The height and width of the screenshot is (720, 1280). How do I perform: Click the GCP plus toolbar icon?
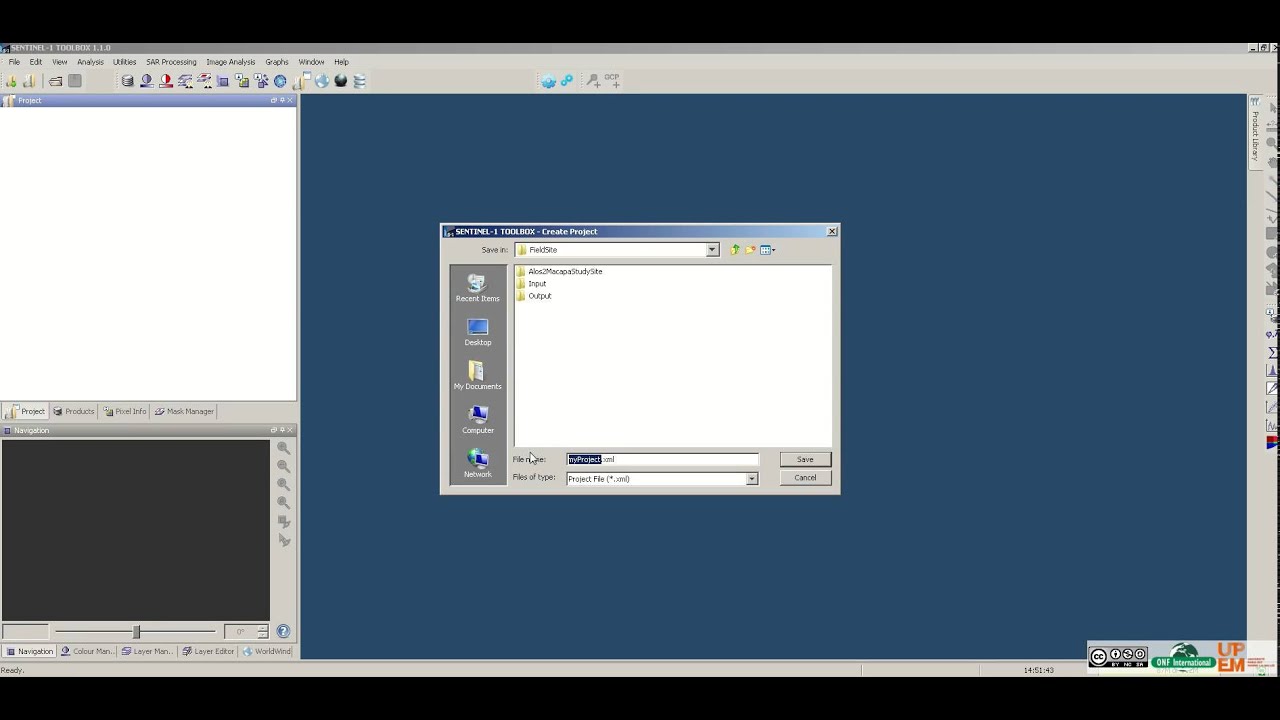click(612, 80)
